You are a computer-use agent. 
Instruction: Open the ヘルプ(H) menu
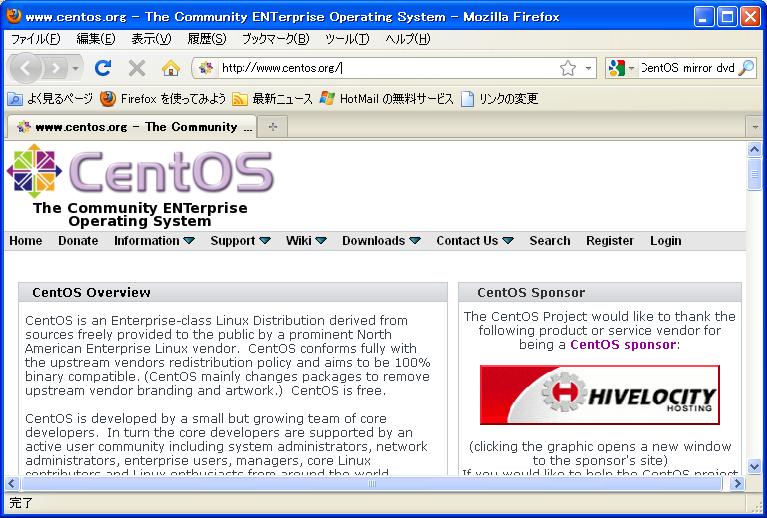(x=407, y=39)
